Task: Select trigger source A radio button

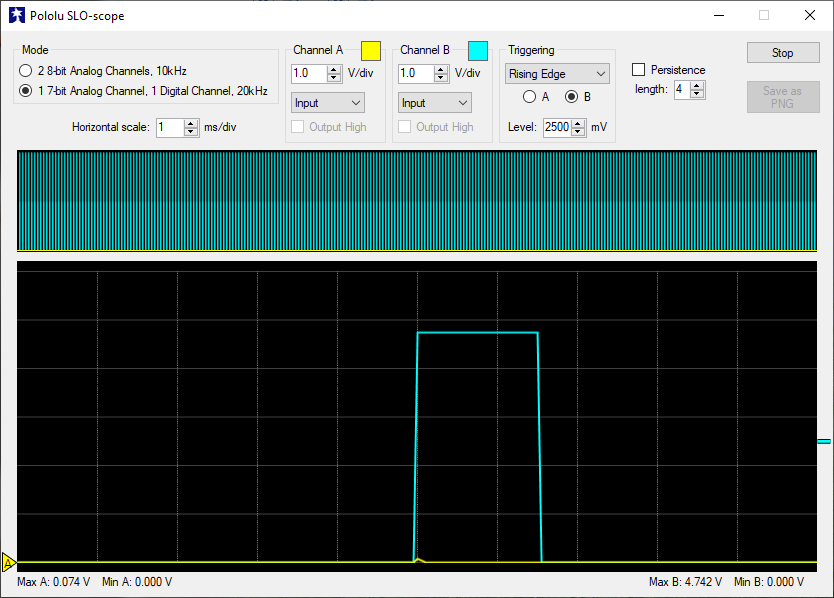Action: [x=529, y=97]
